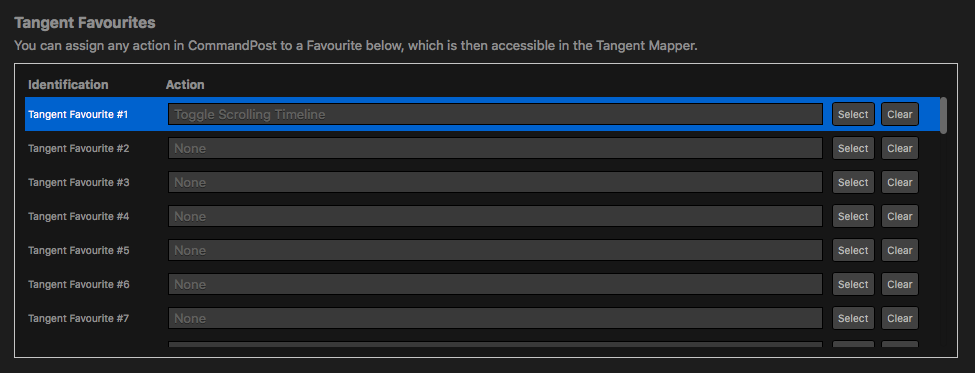The width and height of the screenshot is (975, 373).
Task: Clear Tangent Favourite #3
Action: (900, 182)
